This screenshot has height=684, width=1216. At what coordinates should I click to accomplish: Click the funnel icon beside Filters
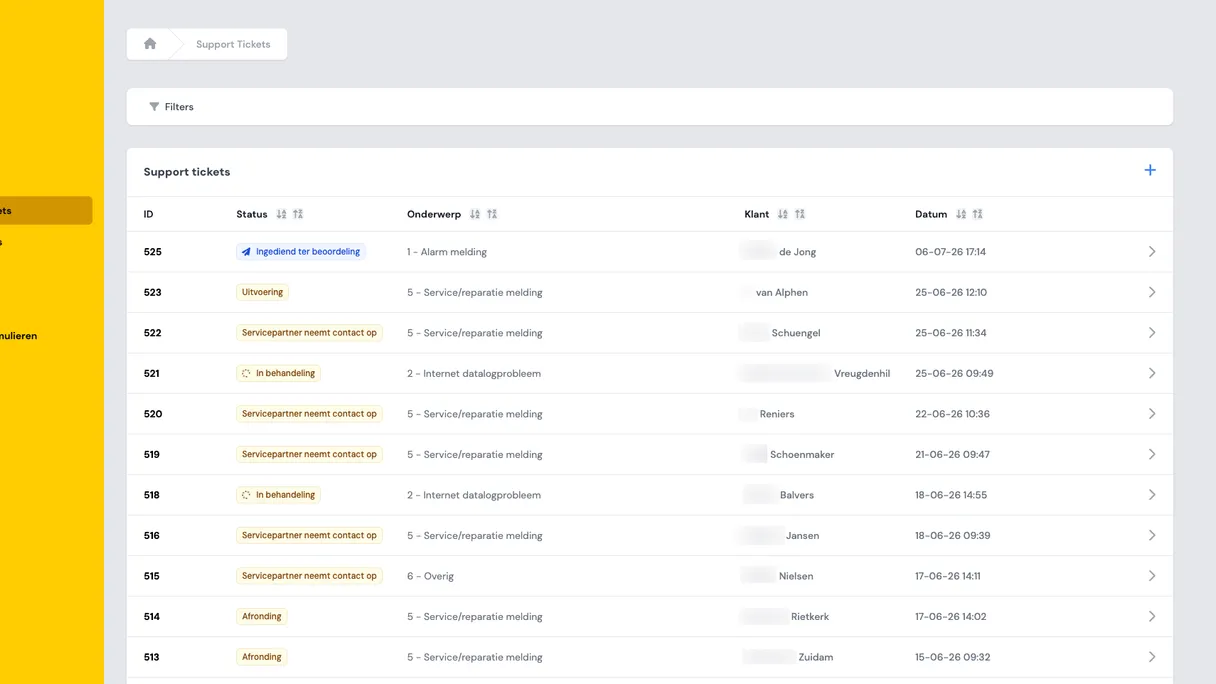pyautogui.click(x=154, y=107)
